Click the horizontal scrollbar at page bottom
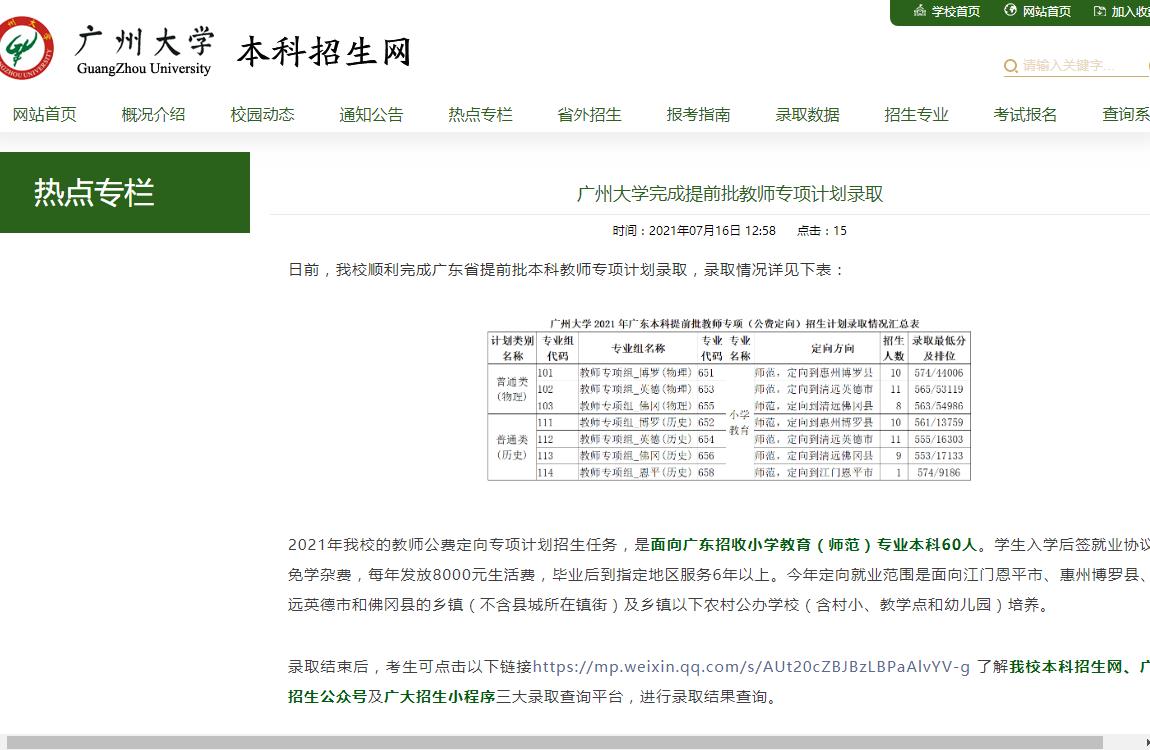 pyautogui.click(x=575, y=743)
